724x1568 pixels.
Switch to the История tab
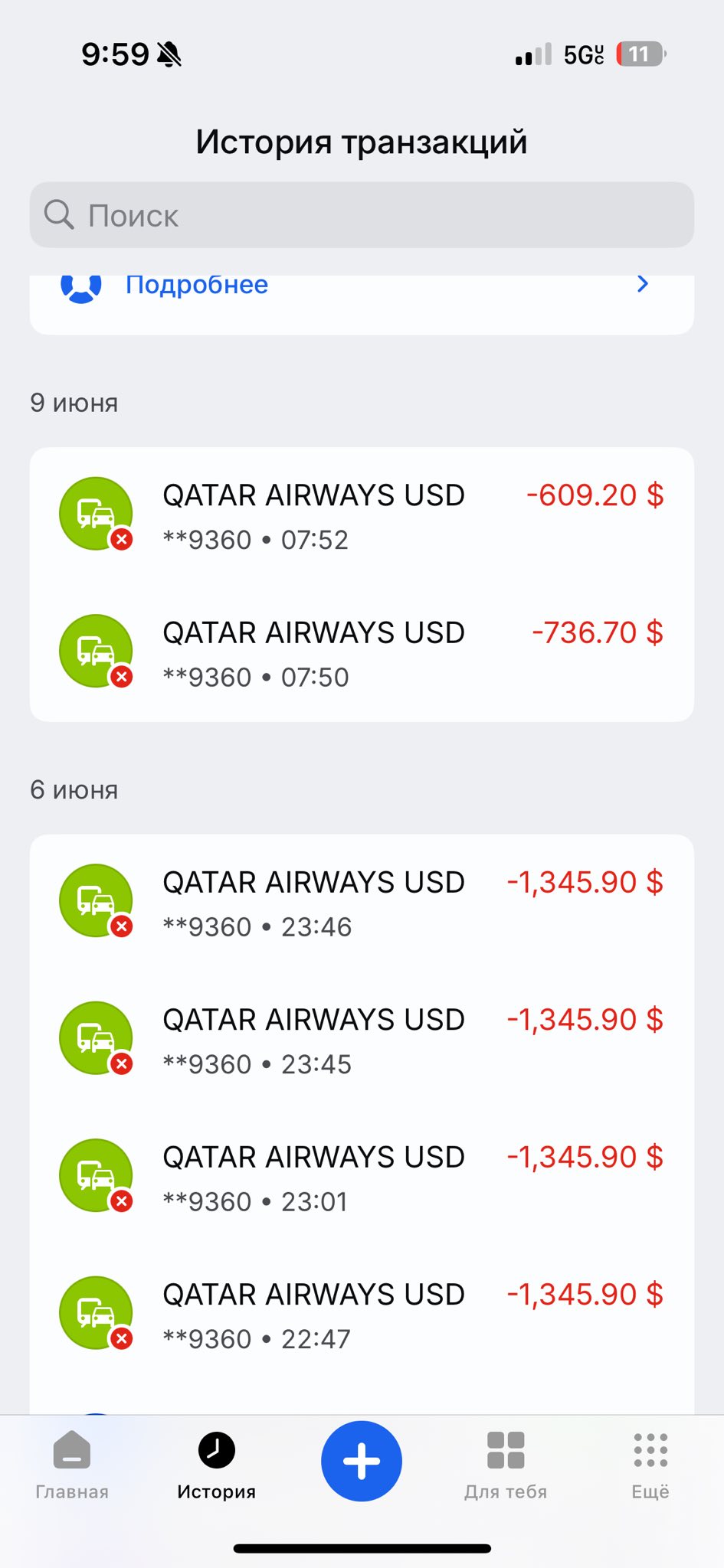[x=216, y=1465]
